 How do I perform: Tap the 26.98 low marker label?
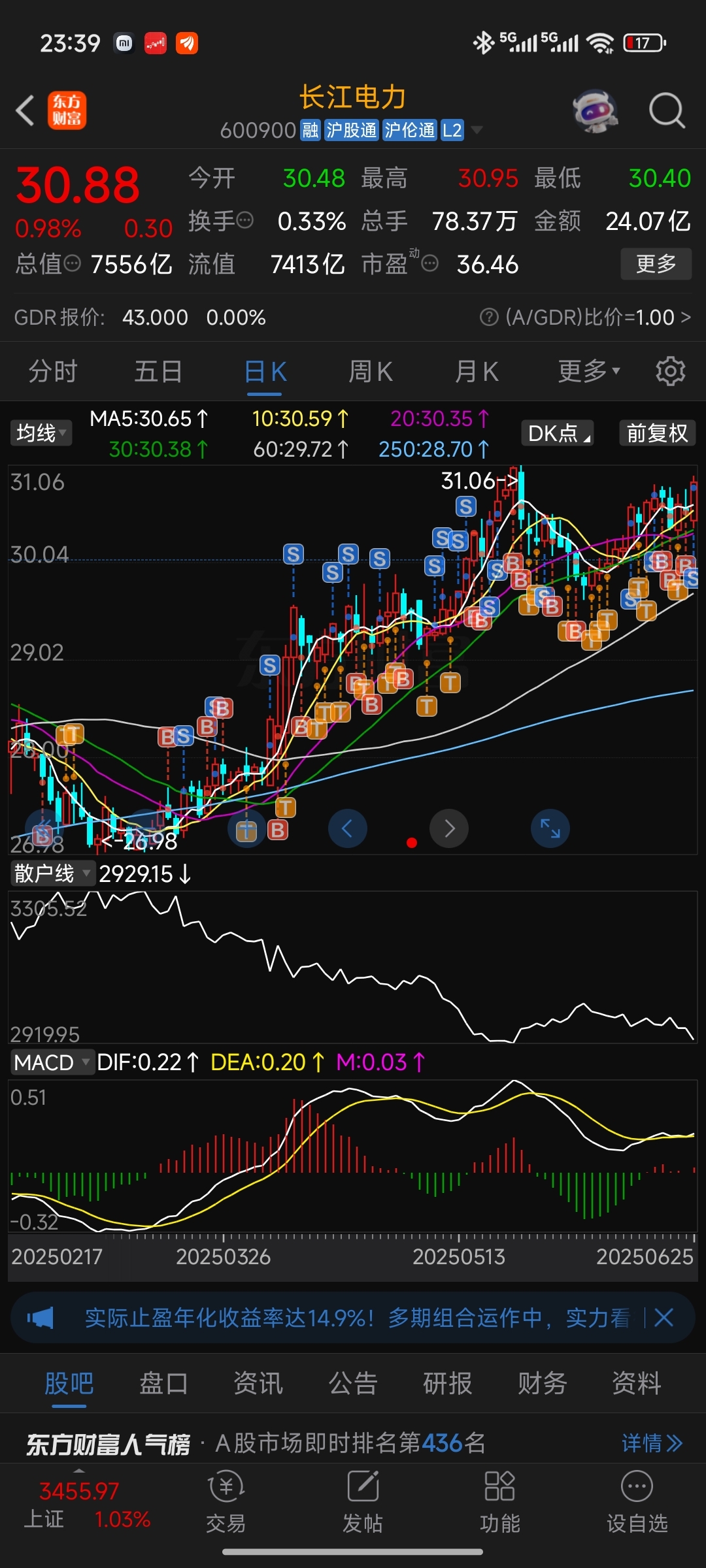(x=139, y=841)
